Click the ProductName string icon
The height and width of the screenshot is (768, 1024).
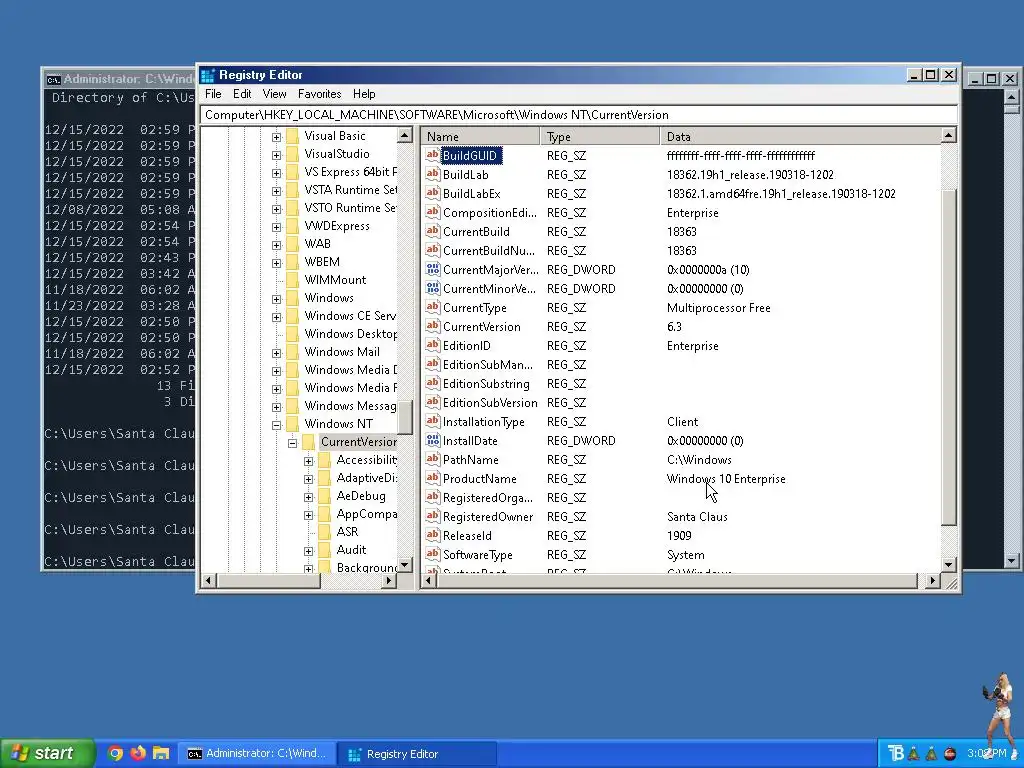coord(432,478)
